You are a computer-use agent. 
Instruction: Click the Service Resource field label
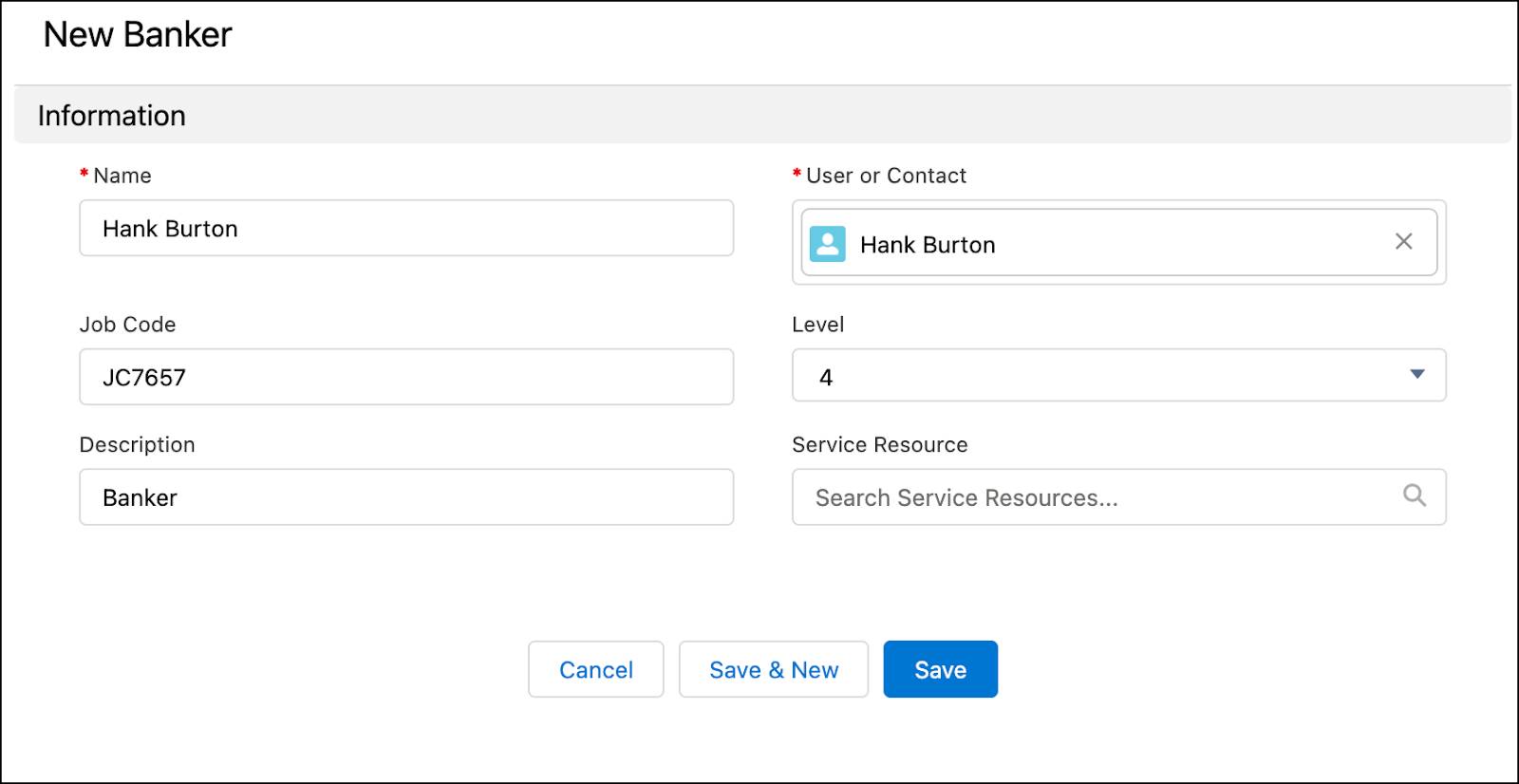(879, 445)
